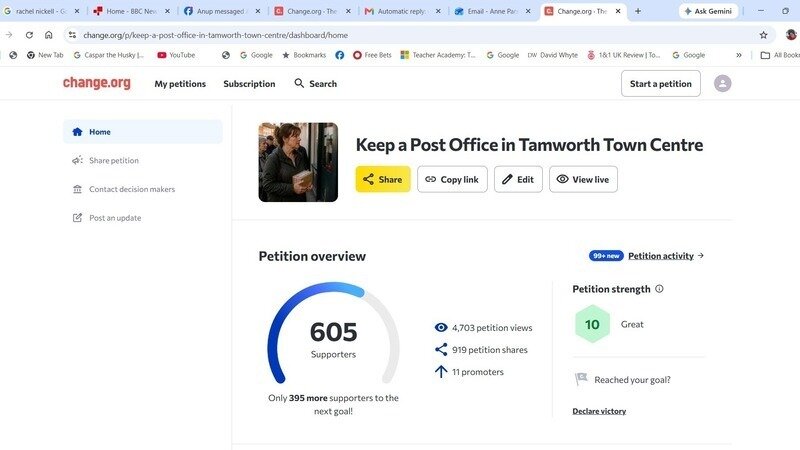Open the YouTube bookmark
This screenshot has width=800, height=450.
(176, 55)
